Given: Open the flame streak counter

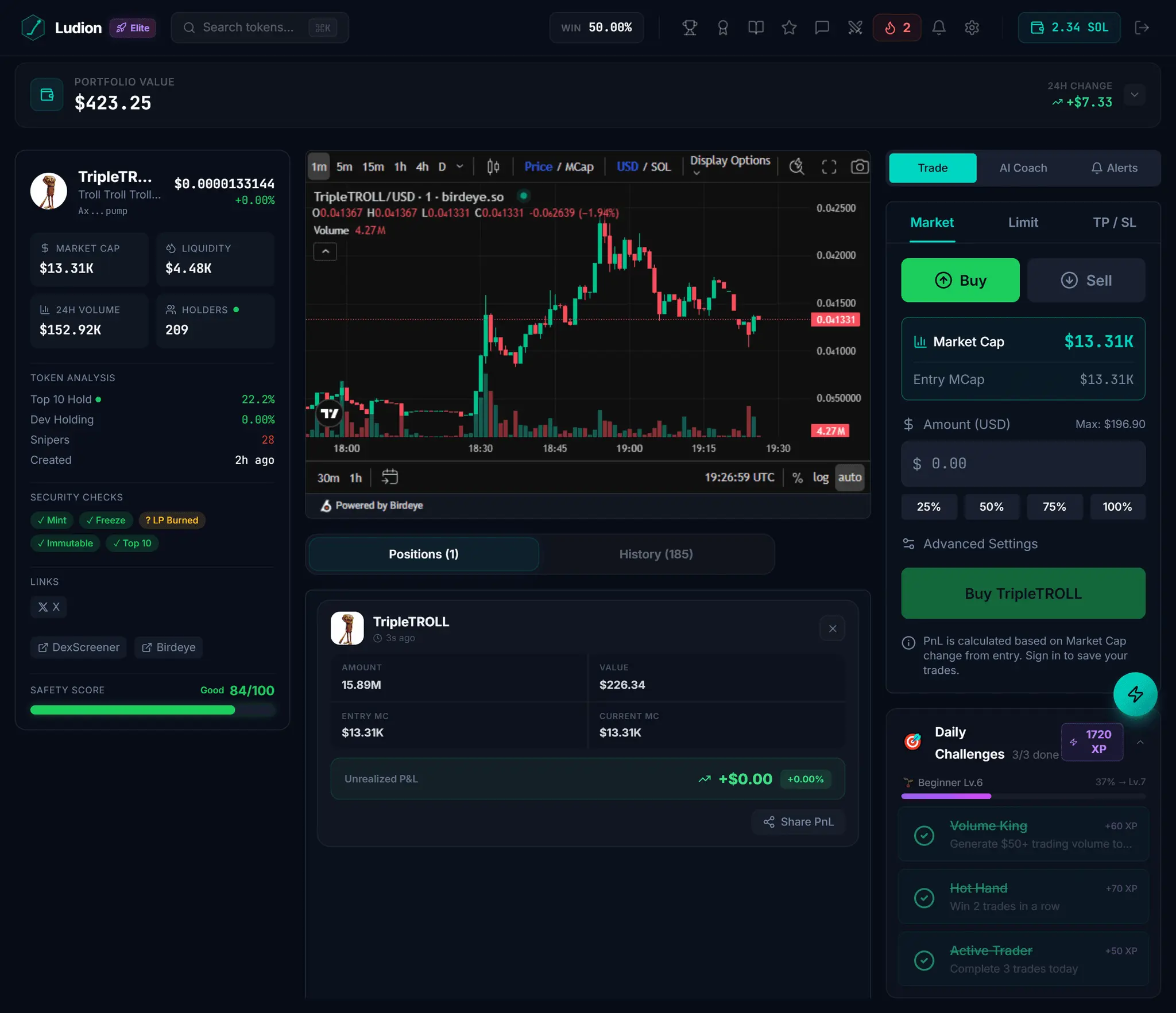Looking at the screenshot, I should pos(897,28).
